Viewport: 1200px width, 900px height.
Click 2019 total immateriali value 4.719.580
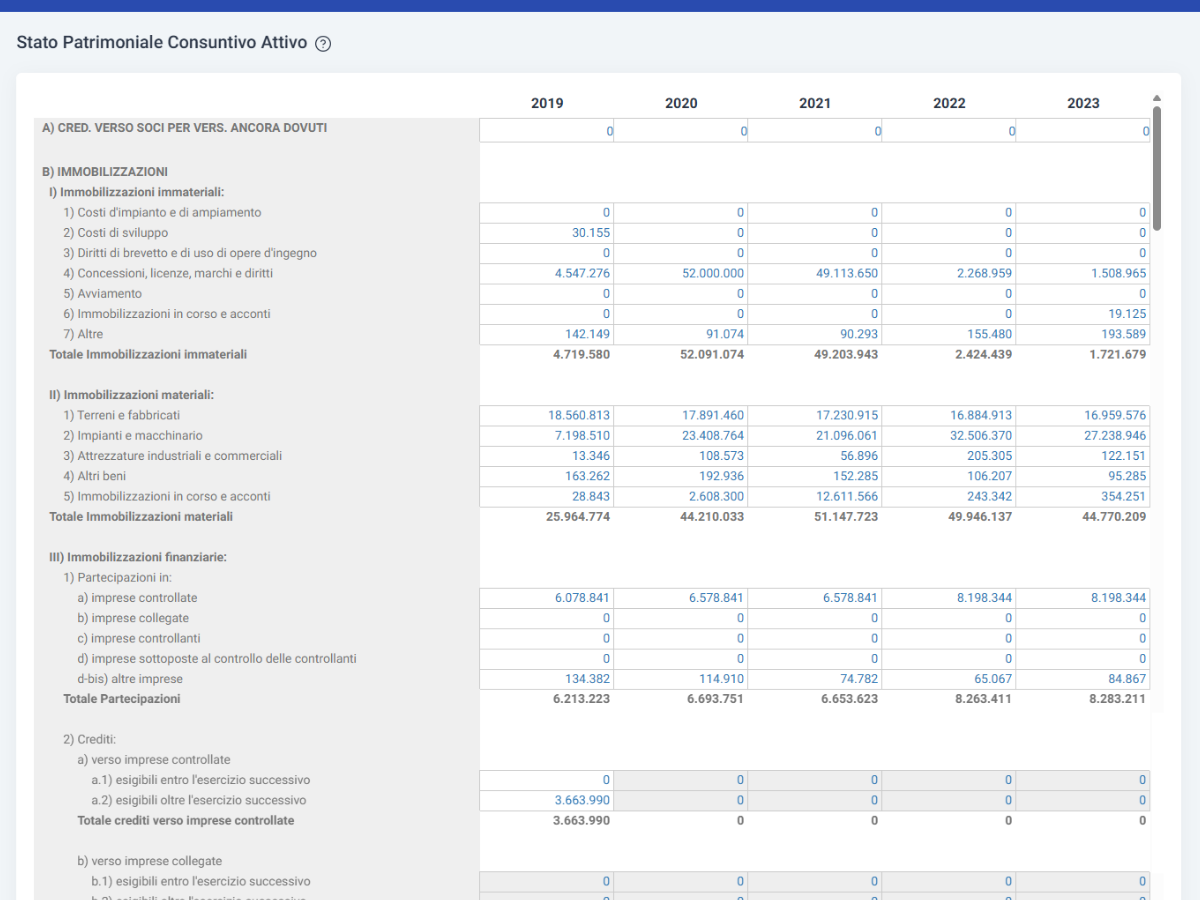pyautogui.click(x=581, y=354)
